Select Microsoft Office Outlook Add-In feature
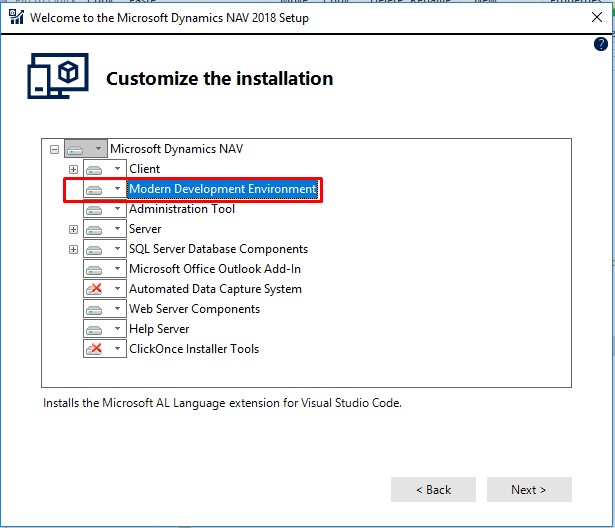615x528 pixels. (215, 269)
